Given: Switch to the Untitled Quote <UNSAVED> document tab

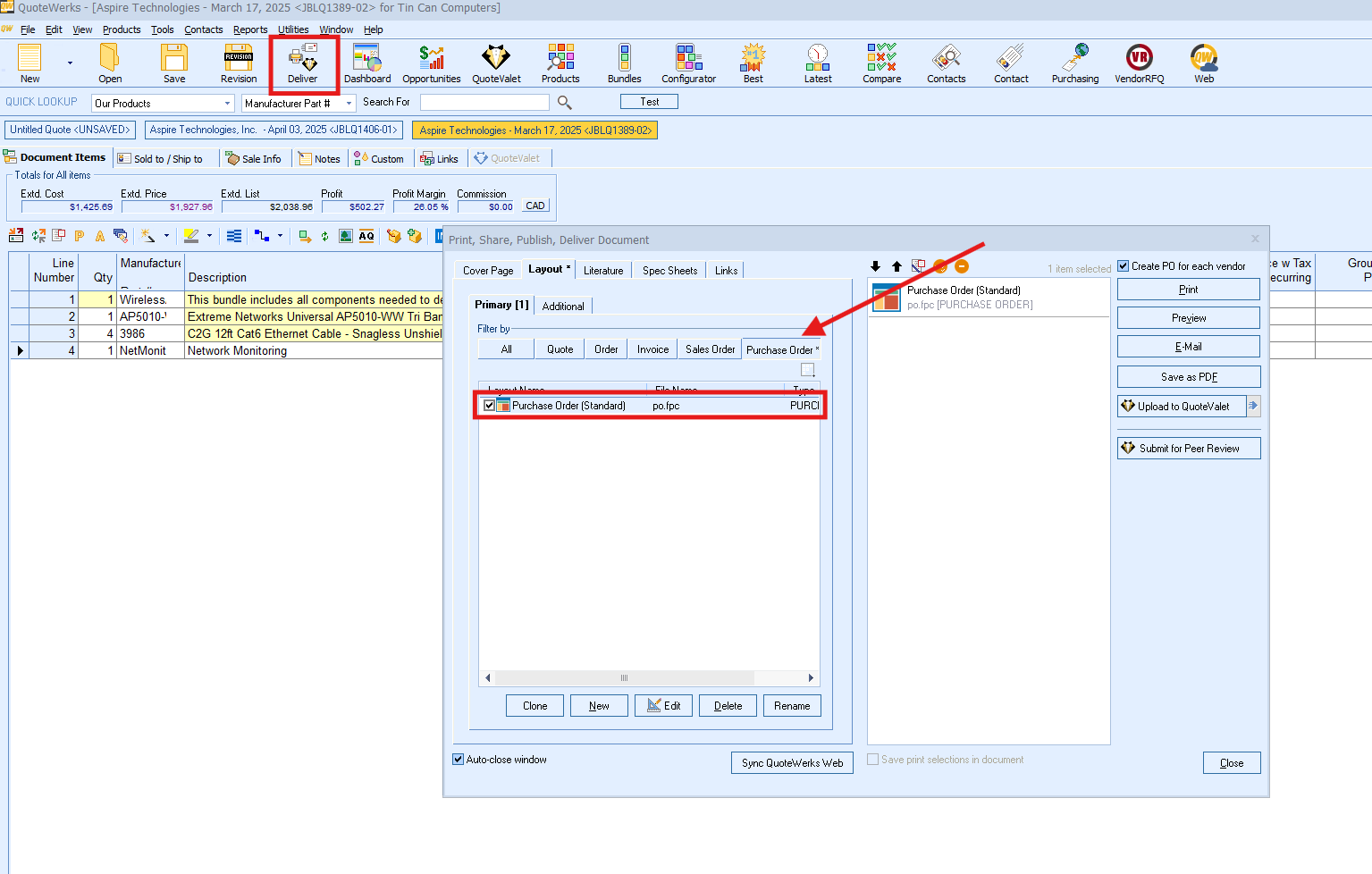Looking at the screenshot, I should 70,130.
